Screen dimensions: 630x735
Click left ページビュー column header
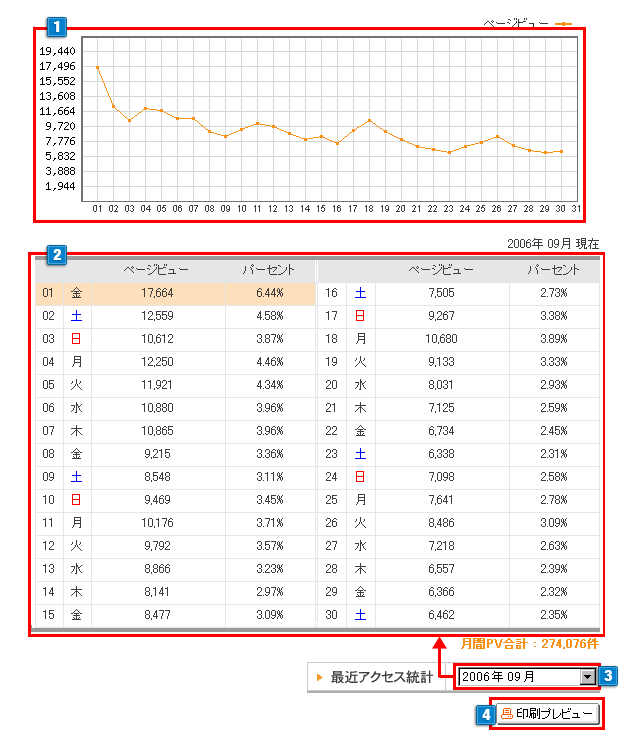[155, 270]
